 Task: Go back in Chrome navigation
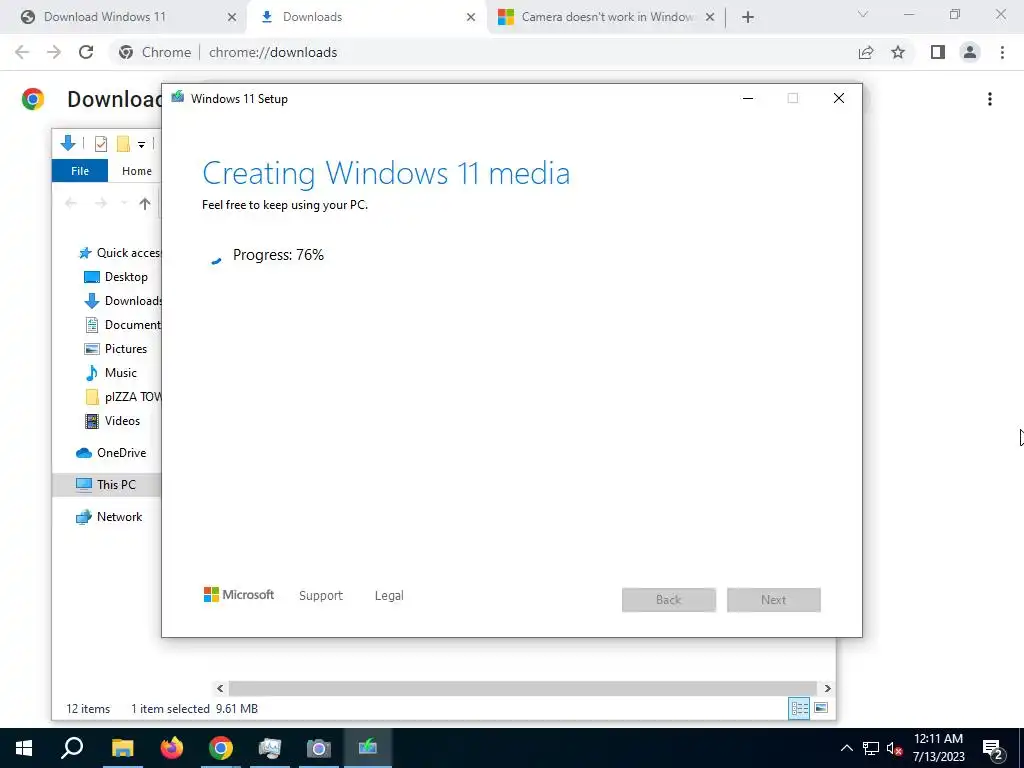(x=22, y=52)
